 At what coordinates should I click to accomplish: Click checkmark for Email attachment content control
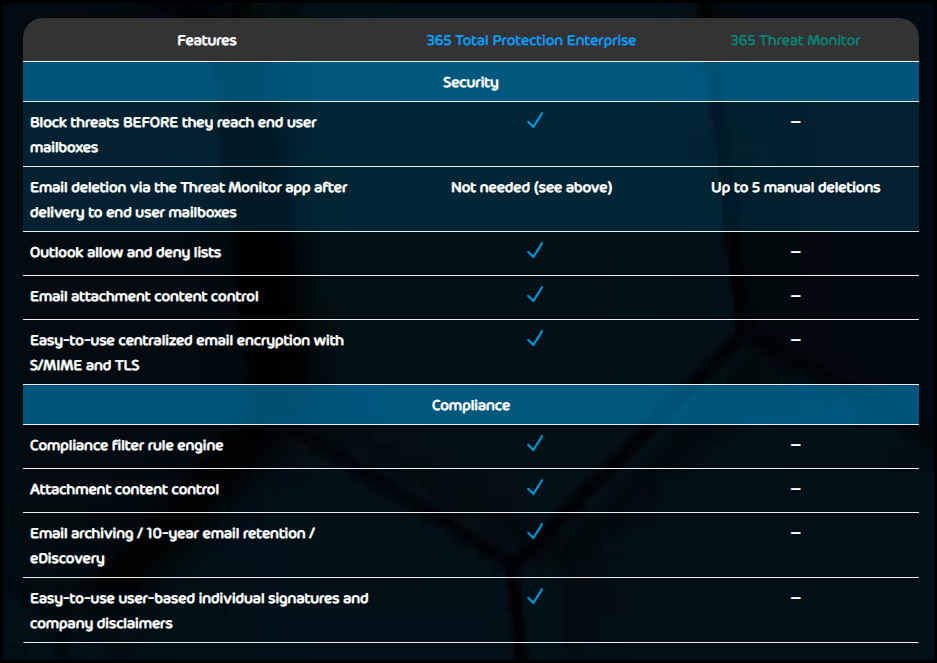coord(535,295)
